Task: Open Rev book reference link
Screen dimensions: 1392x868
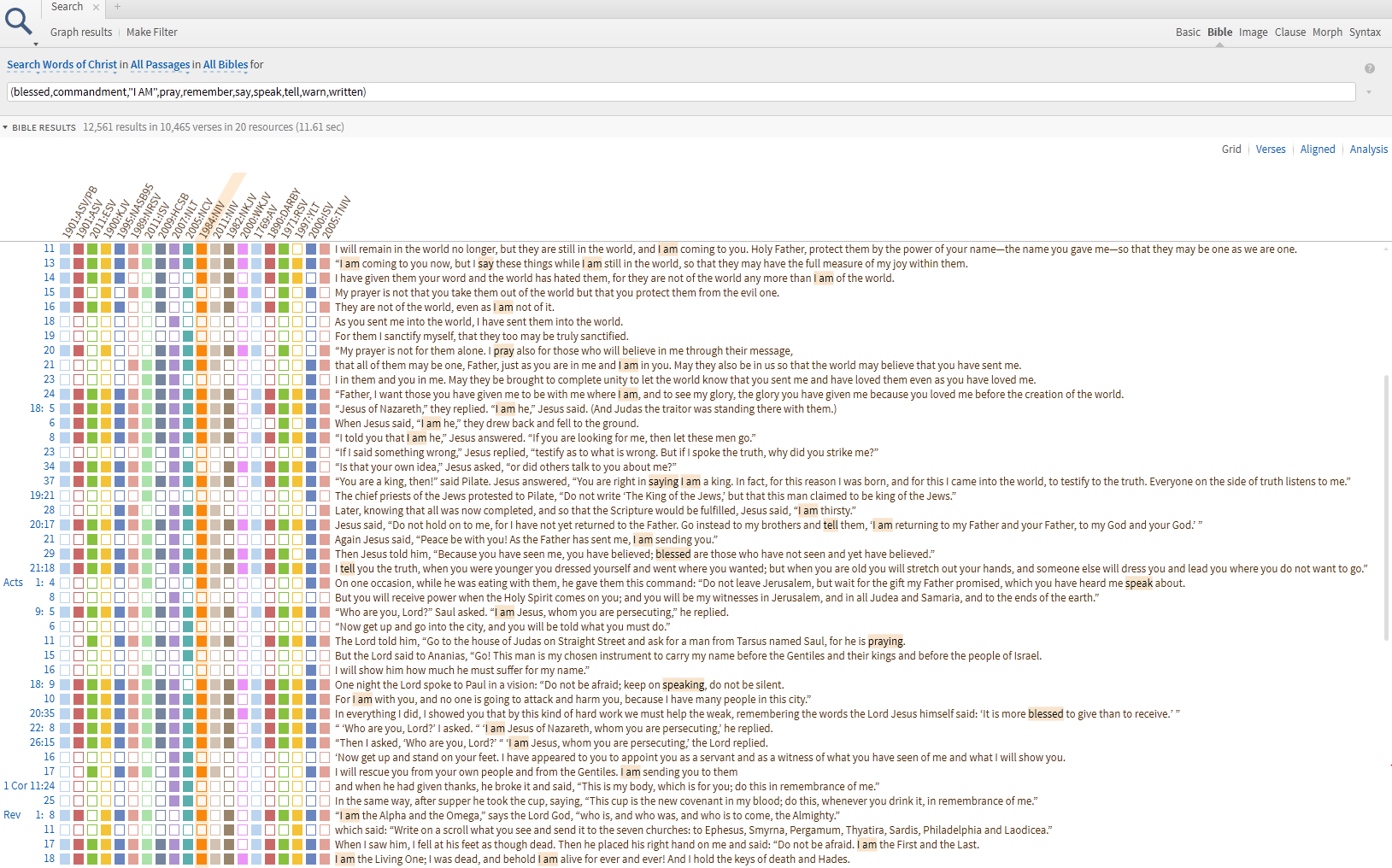Action: pyautogui.click(x=12, y=816)
